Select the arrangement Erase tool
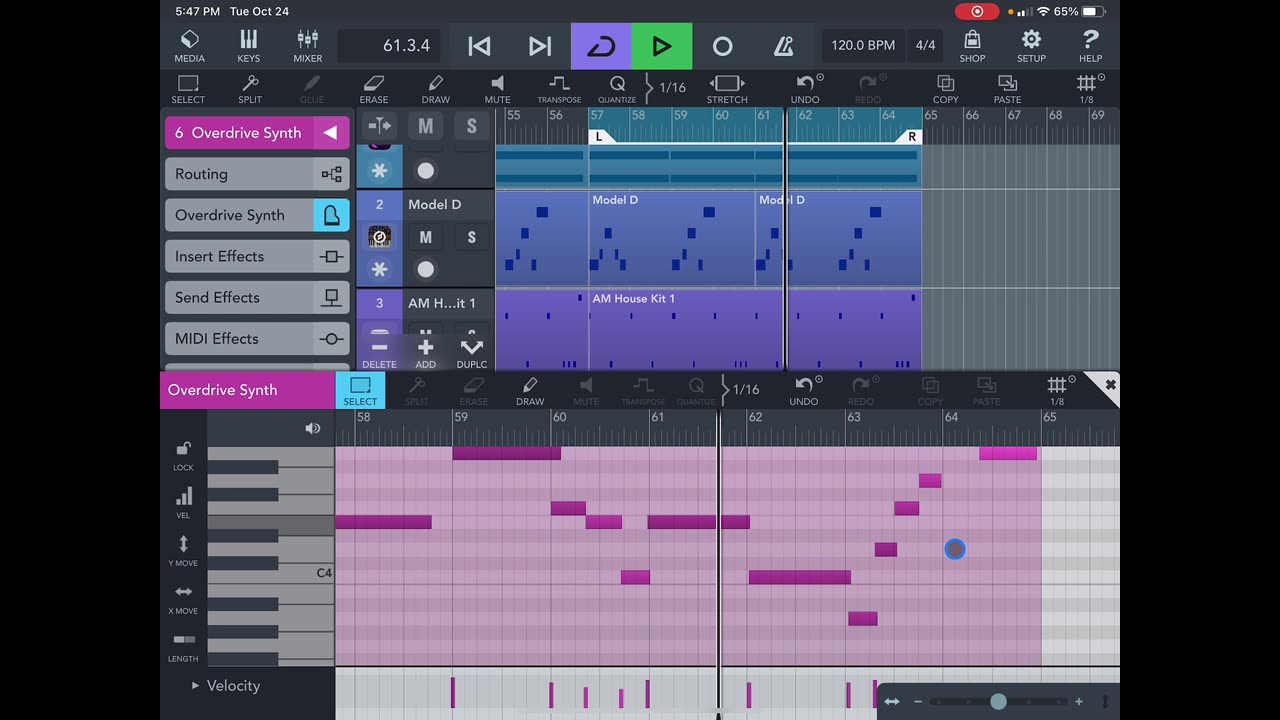The image size is (1280, 720). (x=374, y=89)
